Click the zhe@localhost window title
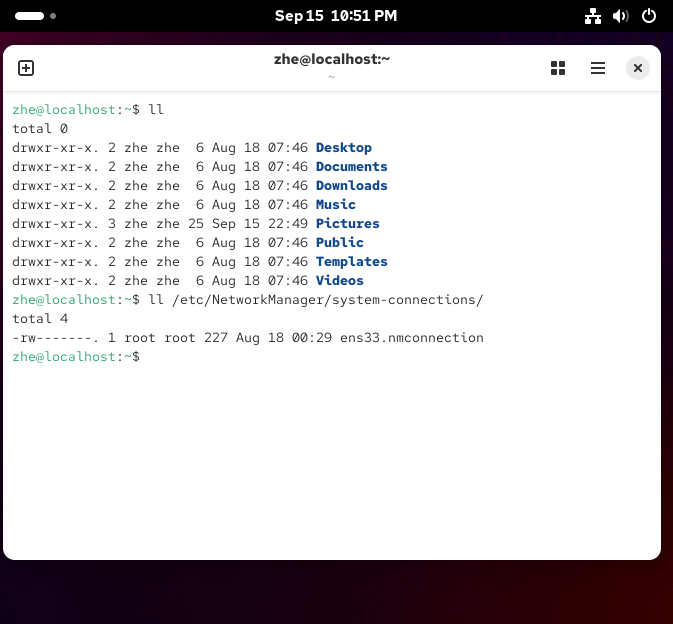Screen dimensions: 673x624 pos(331,59)
